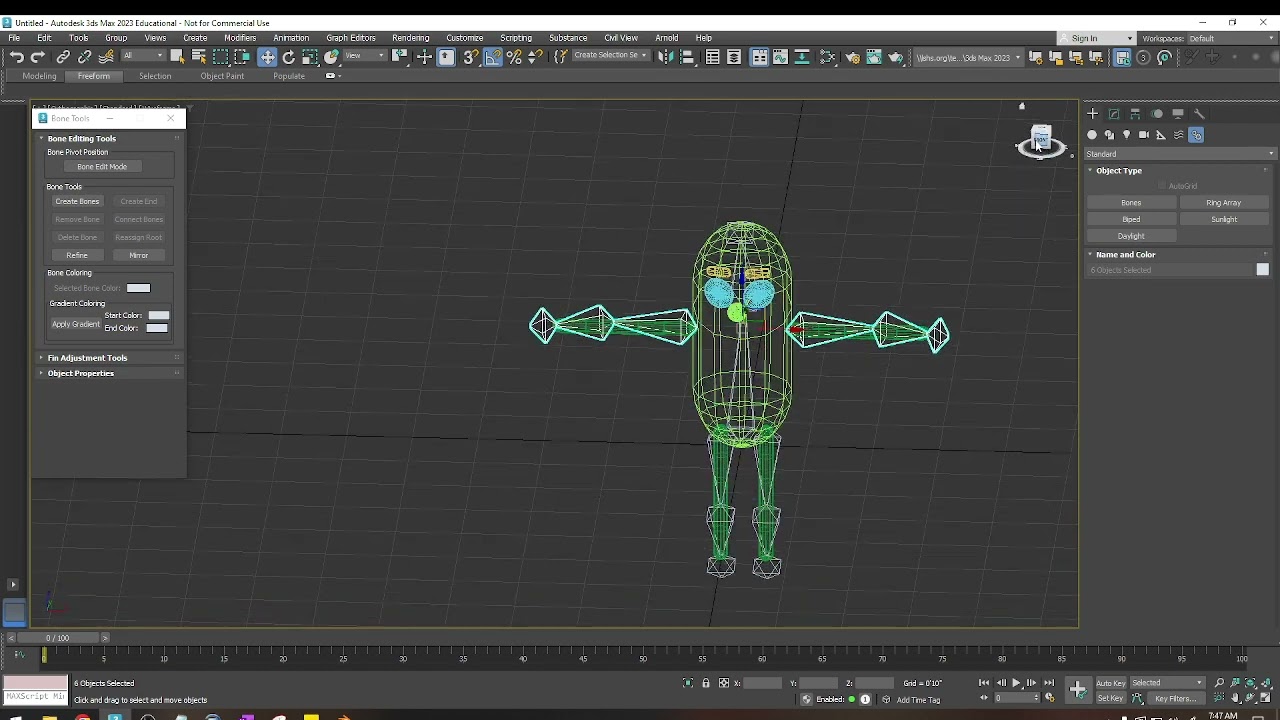Screen dimensions: 1280x720
Task: Switch to the Populate ribbon tab
Action: click(289, 76)
